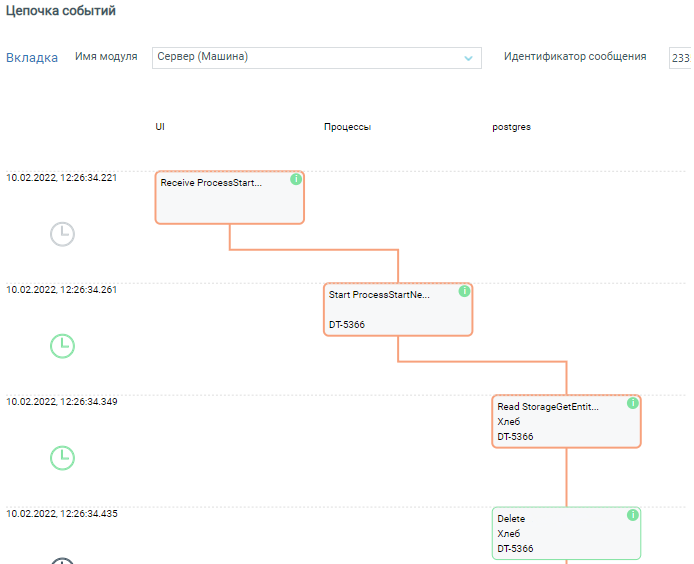694x564 pixels.
Task: Click gray clock icon below 12:26:34.221
Action: (x=62, y=234)
